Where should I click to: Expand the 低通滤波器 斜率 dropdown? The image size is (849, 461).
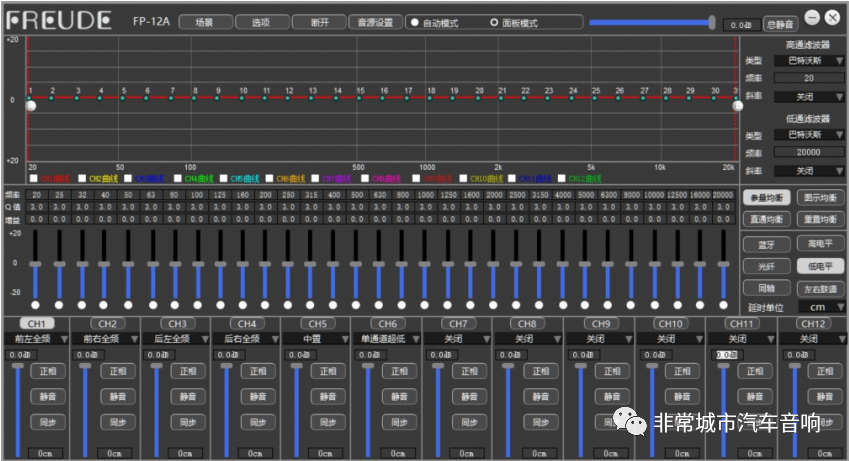pyautogui.click(x=809, y=171)
